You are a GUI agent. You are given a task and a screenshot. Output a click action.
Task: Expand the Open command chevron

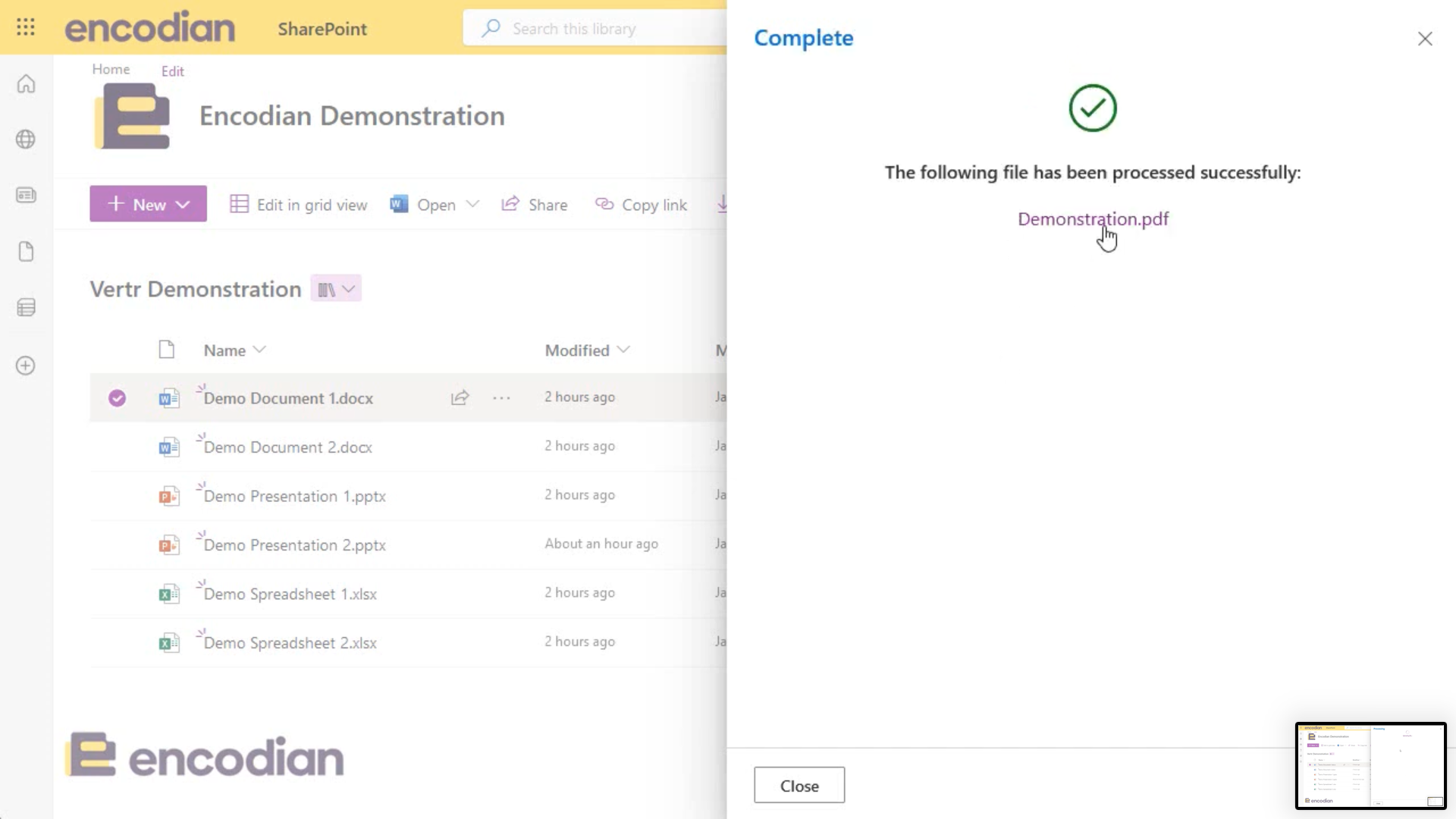click(x=472, y=204)
